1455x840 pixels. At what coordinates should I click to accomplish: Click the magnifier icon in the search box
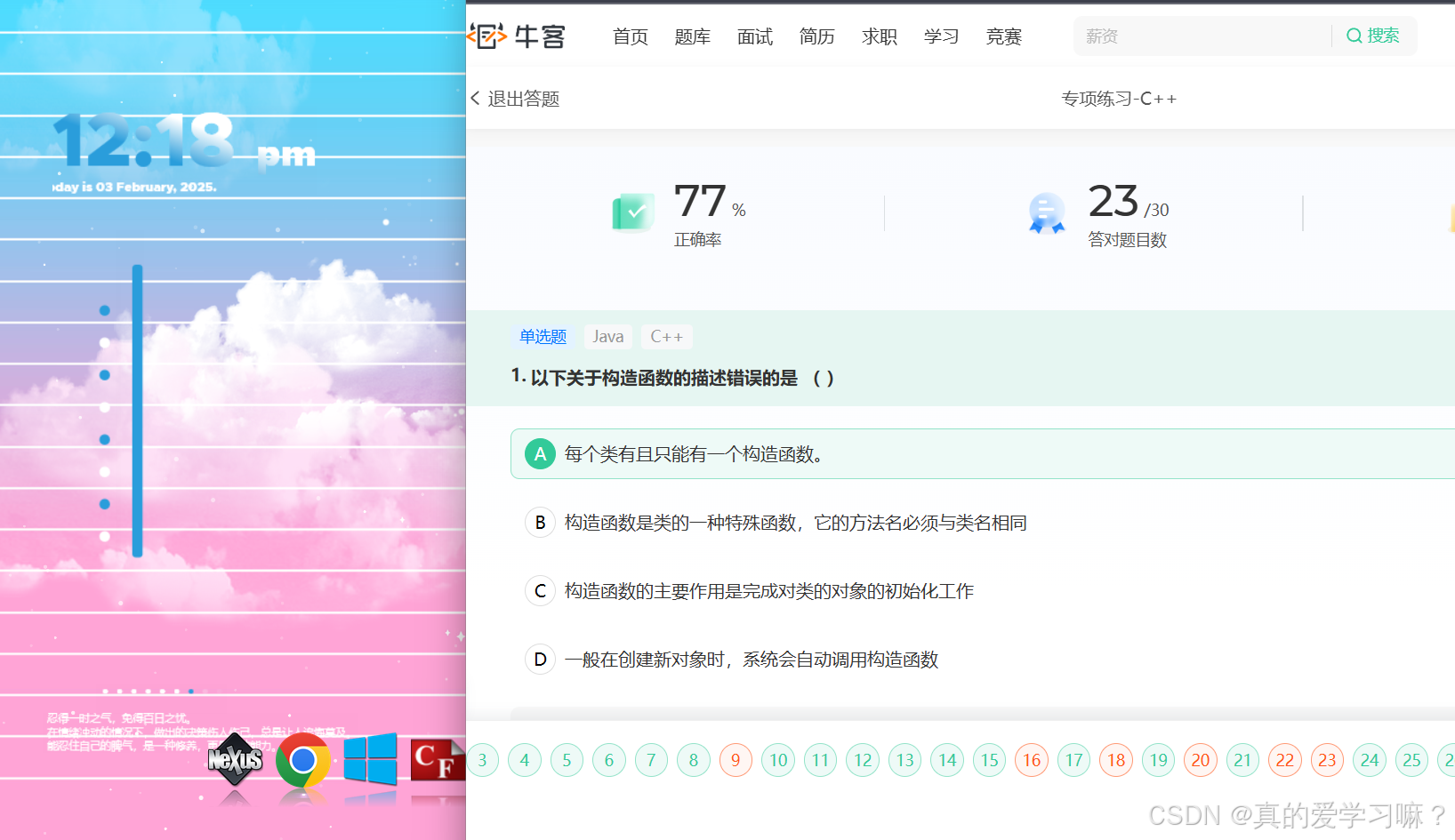(1354, 36)
